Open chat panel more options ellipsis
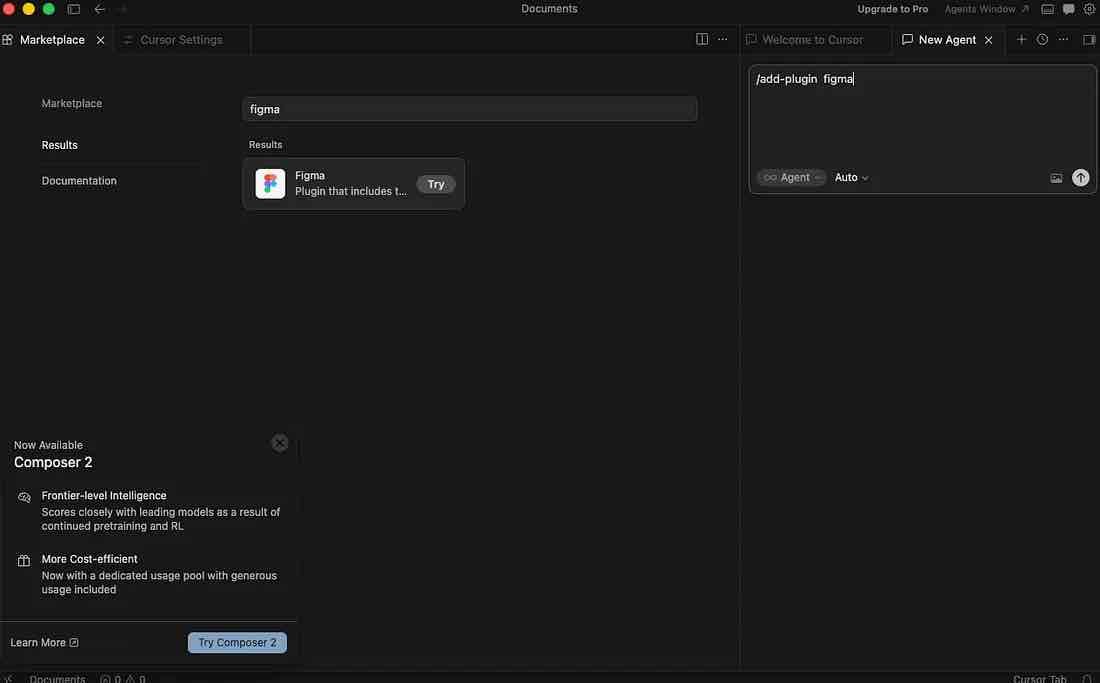Image resolution: width=1100 pixels, height=683 pixels. 1064,39
